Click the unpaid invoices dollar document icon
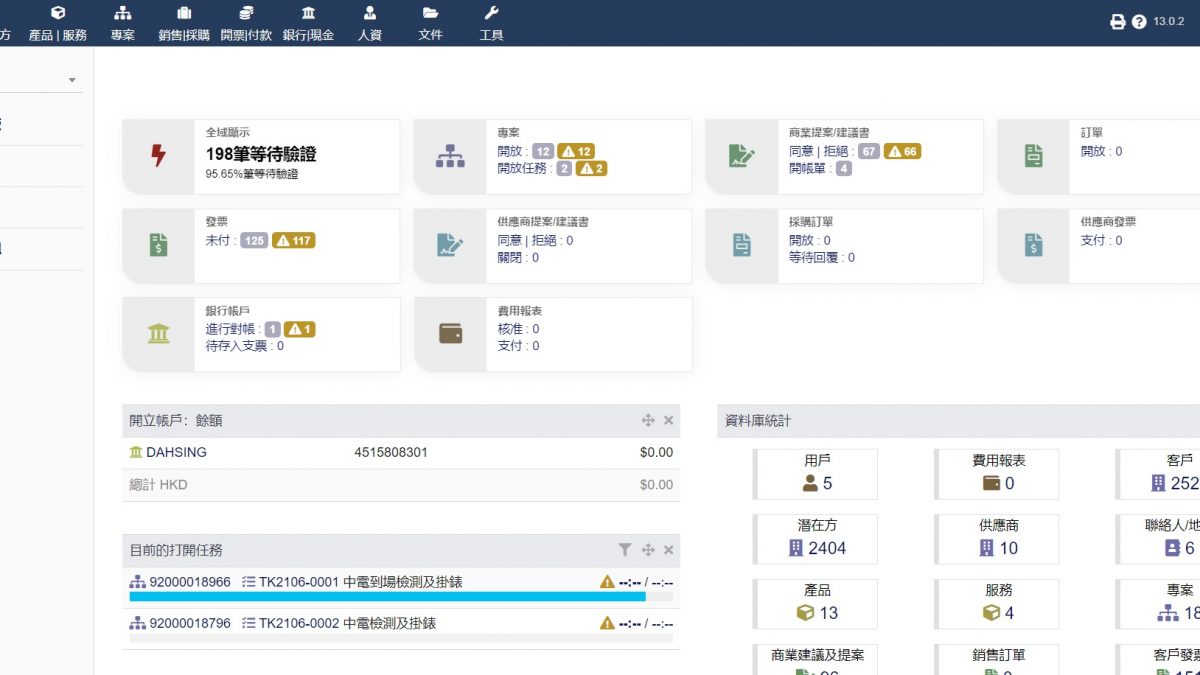 [x=158, y=245]
